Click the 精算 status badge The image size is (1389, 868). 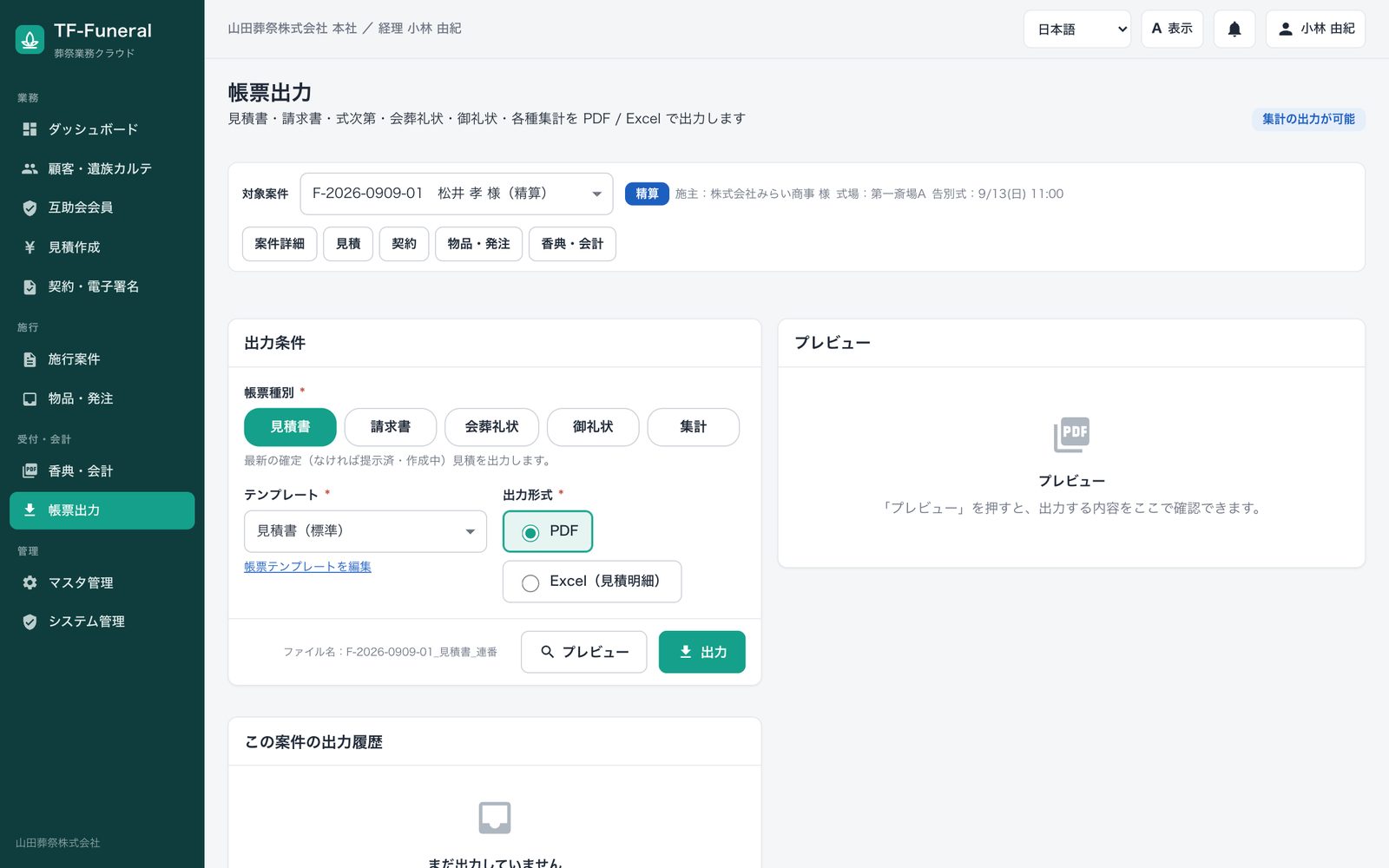click(647, 194)
